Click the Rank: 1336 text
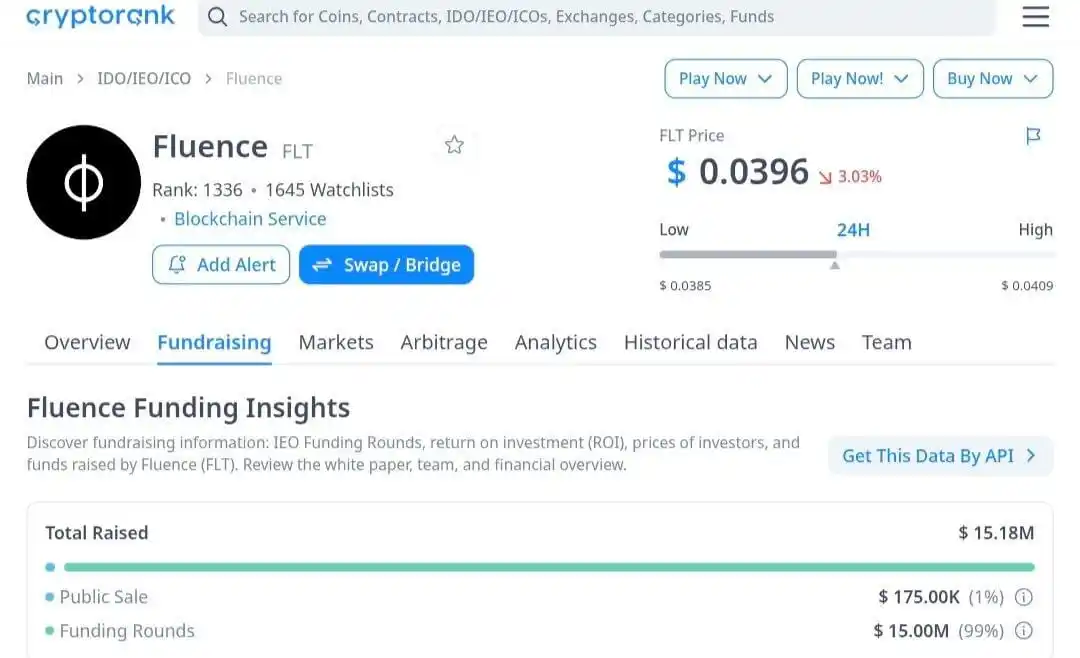The height and width of the screenshot is (658, 1080). 197,189
